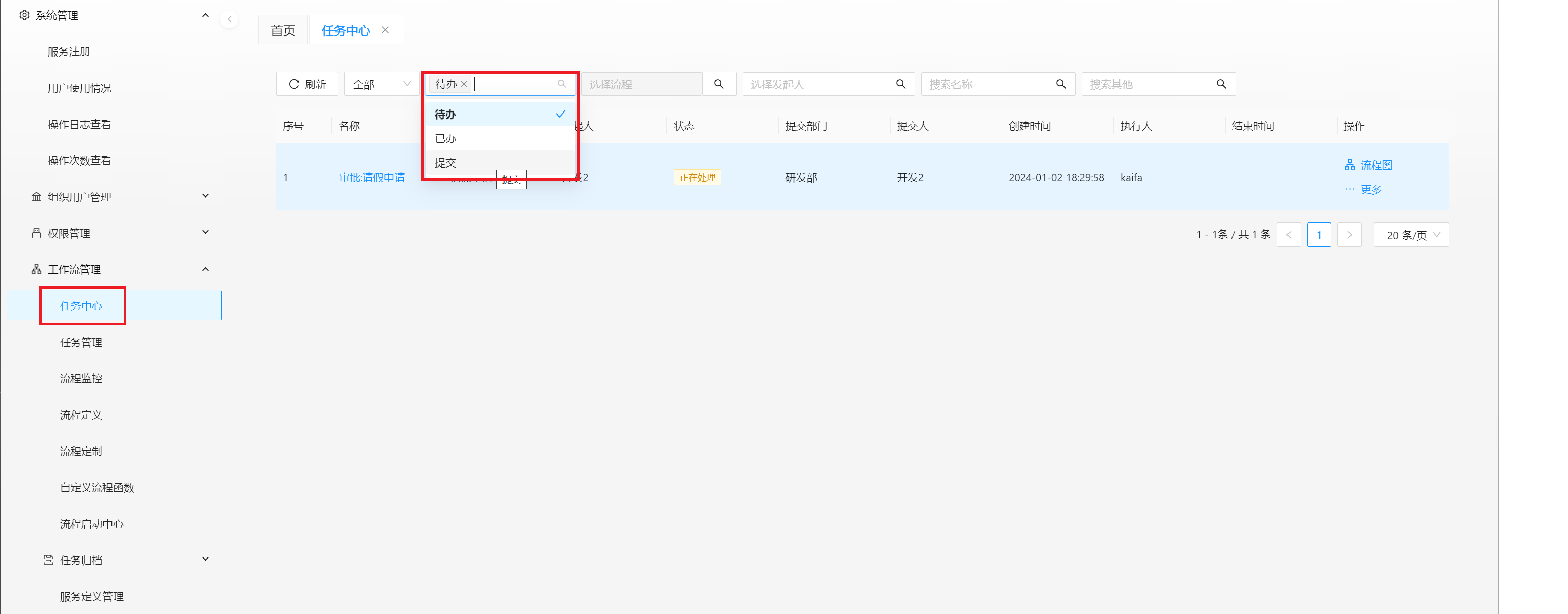Click the 搜索名称 input field
The image size is (1568, 614).
(x=988, y=84)
